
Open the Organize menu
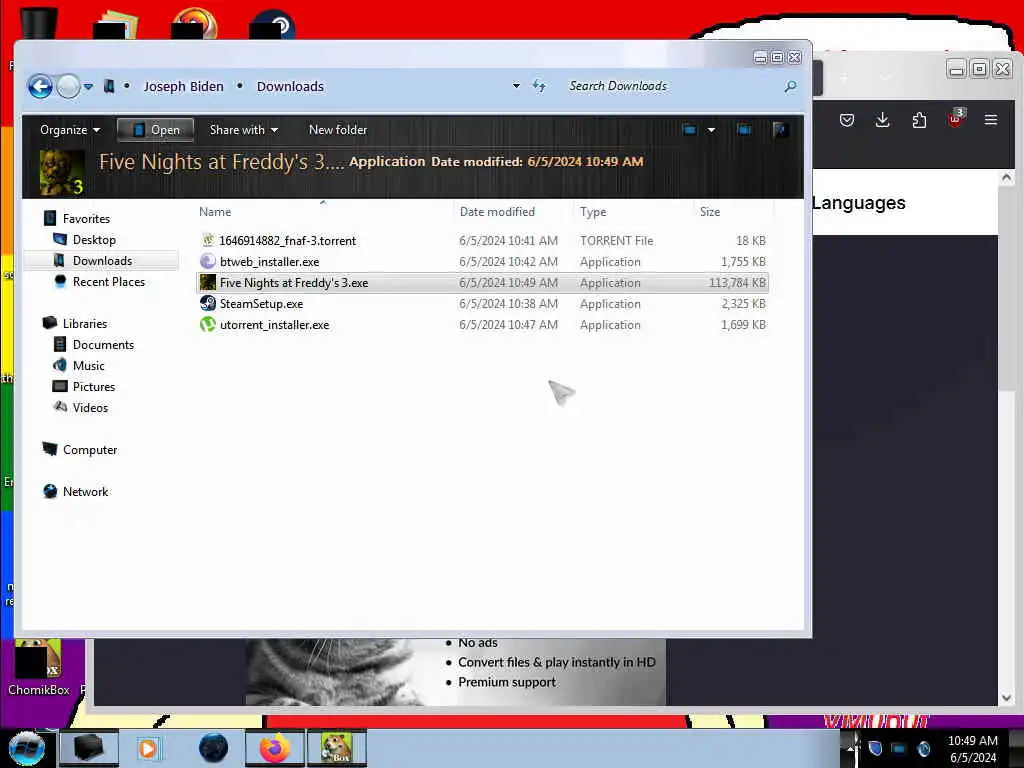(x=70, y=129)
